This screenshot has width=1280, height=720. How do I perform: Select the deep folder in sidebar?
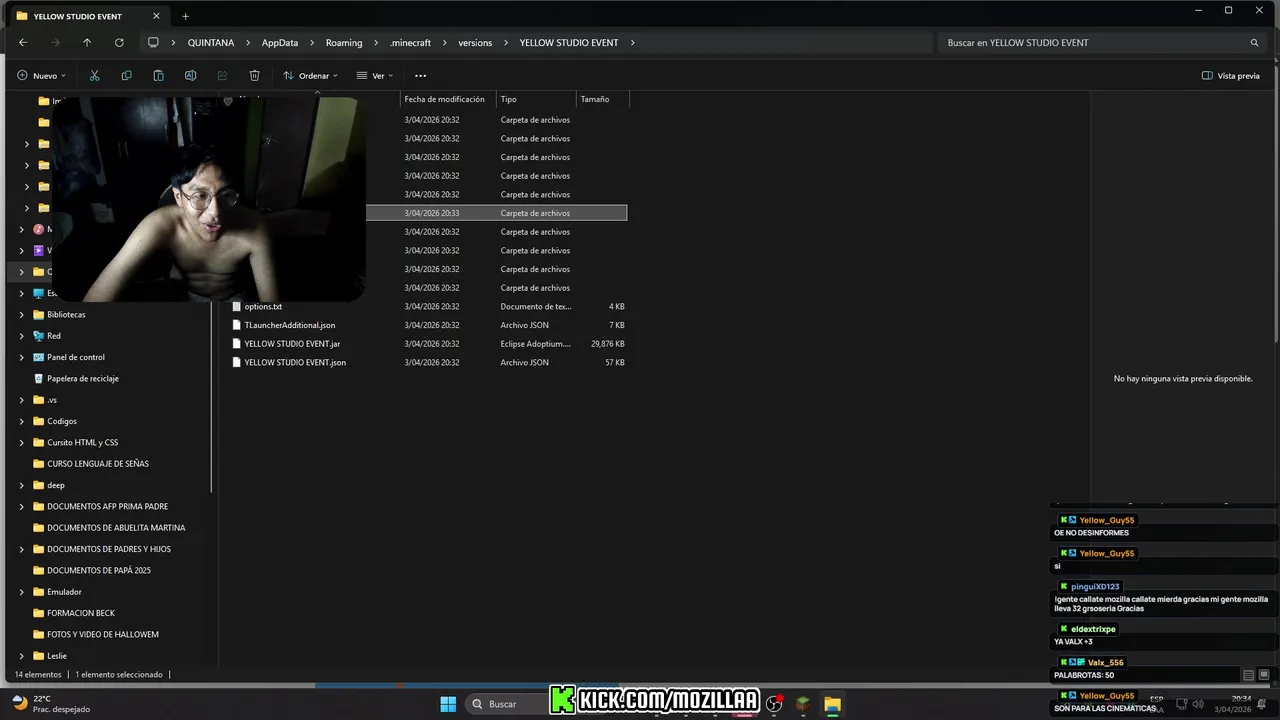coord(56,485)
